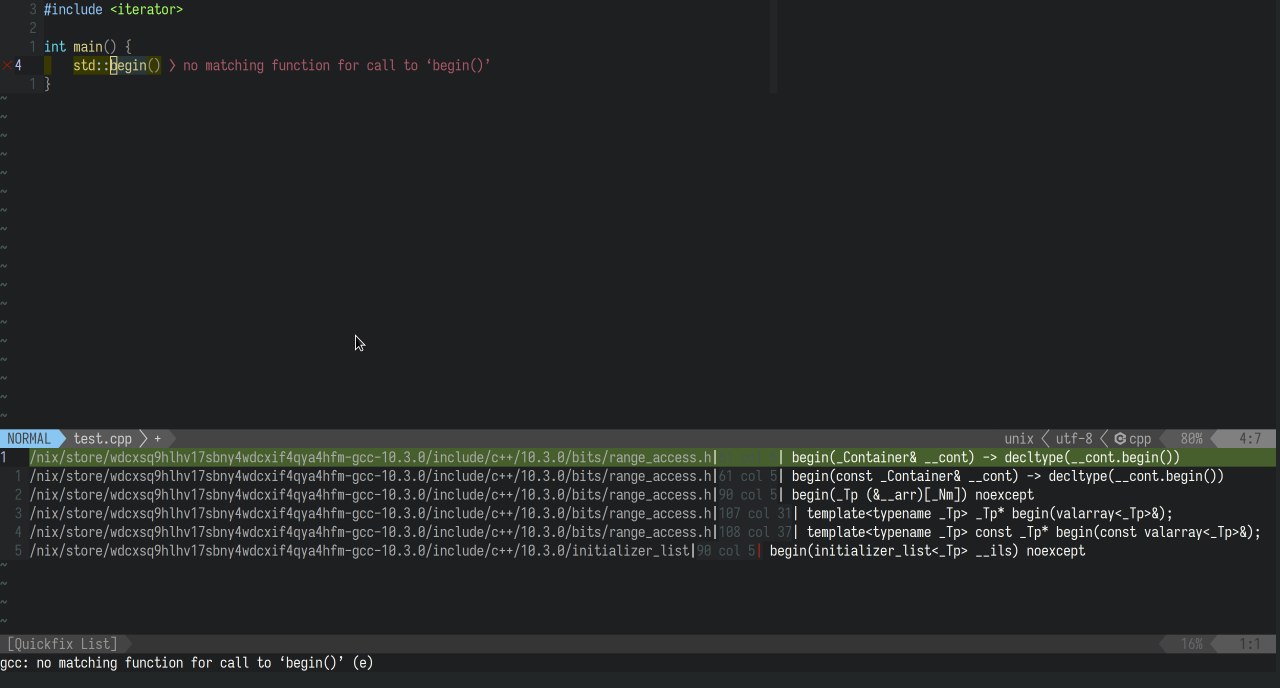Click the inline 'no matching function' diagnostic text

pos(337,66)
